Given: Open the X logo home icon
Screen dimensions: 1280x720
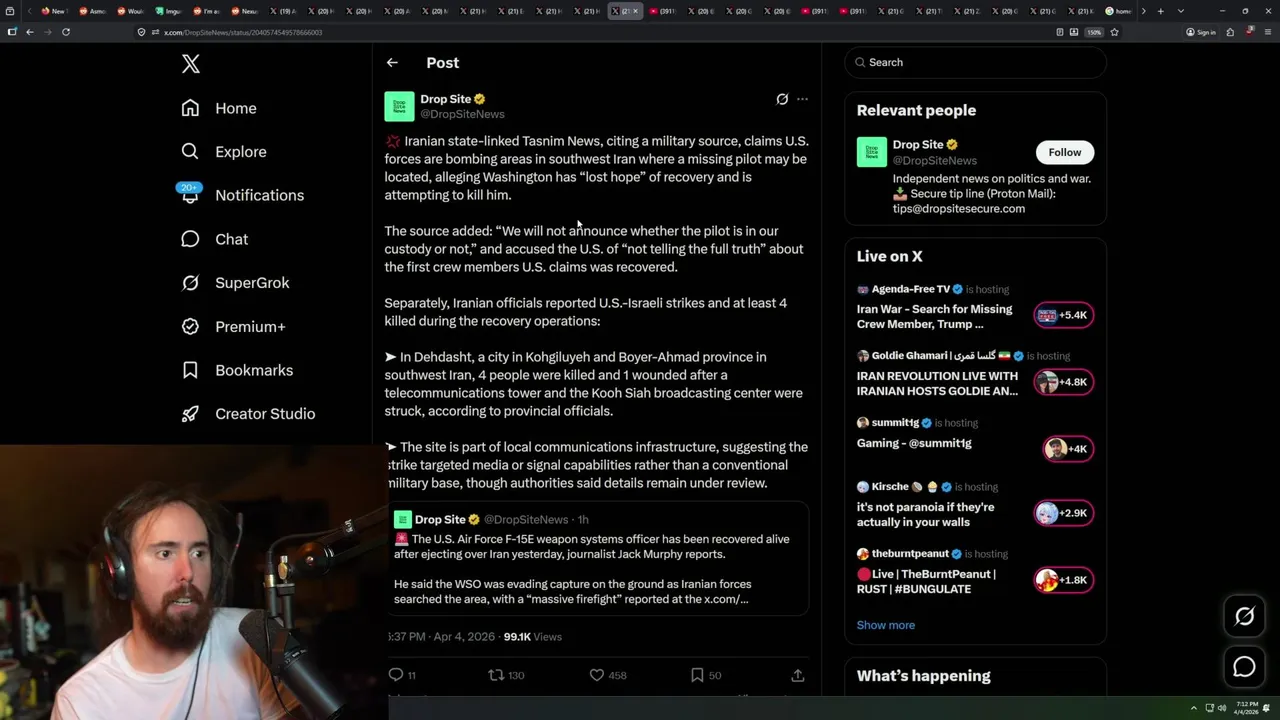Looking at the screenshot, I should tap(191, 64).
